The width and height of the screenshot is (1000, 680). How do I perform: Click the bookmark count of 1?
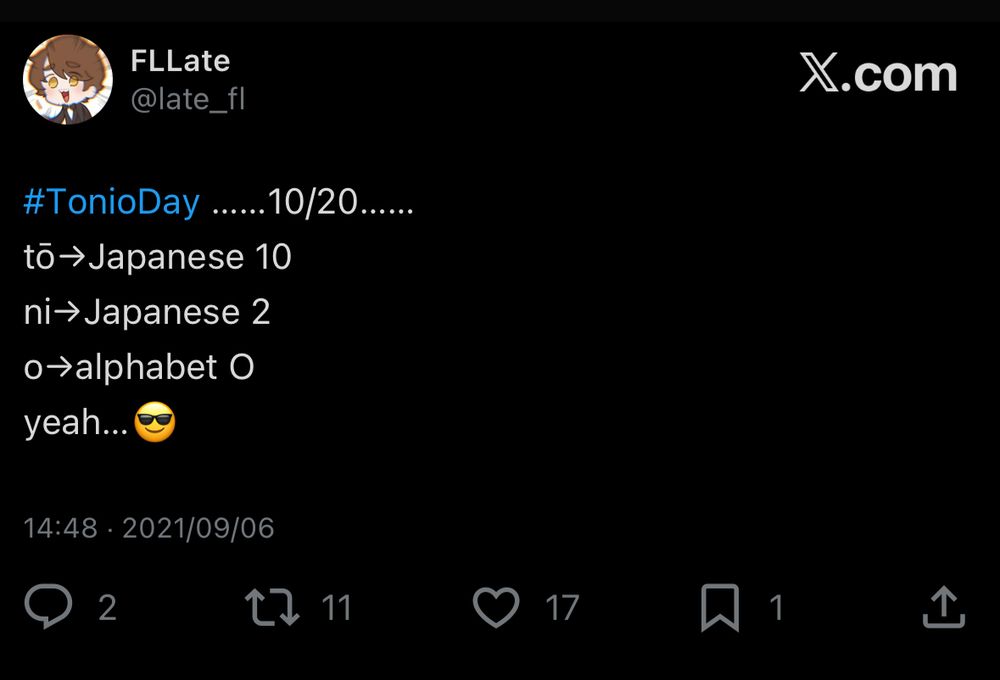pos(776,607)
